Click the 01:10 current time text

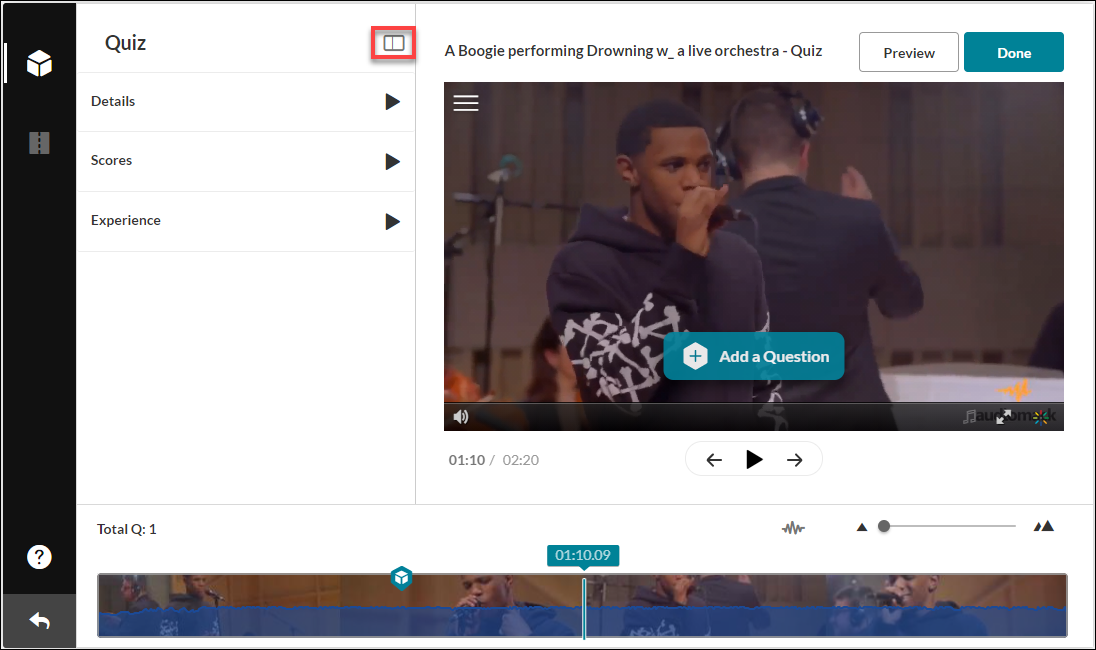(467, 460)
